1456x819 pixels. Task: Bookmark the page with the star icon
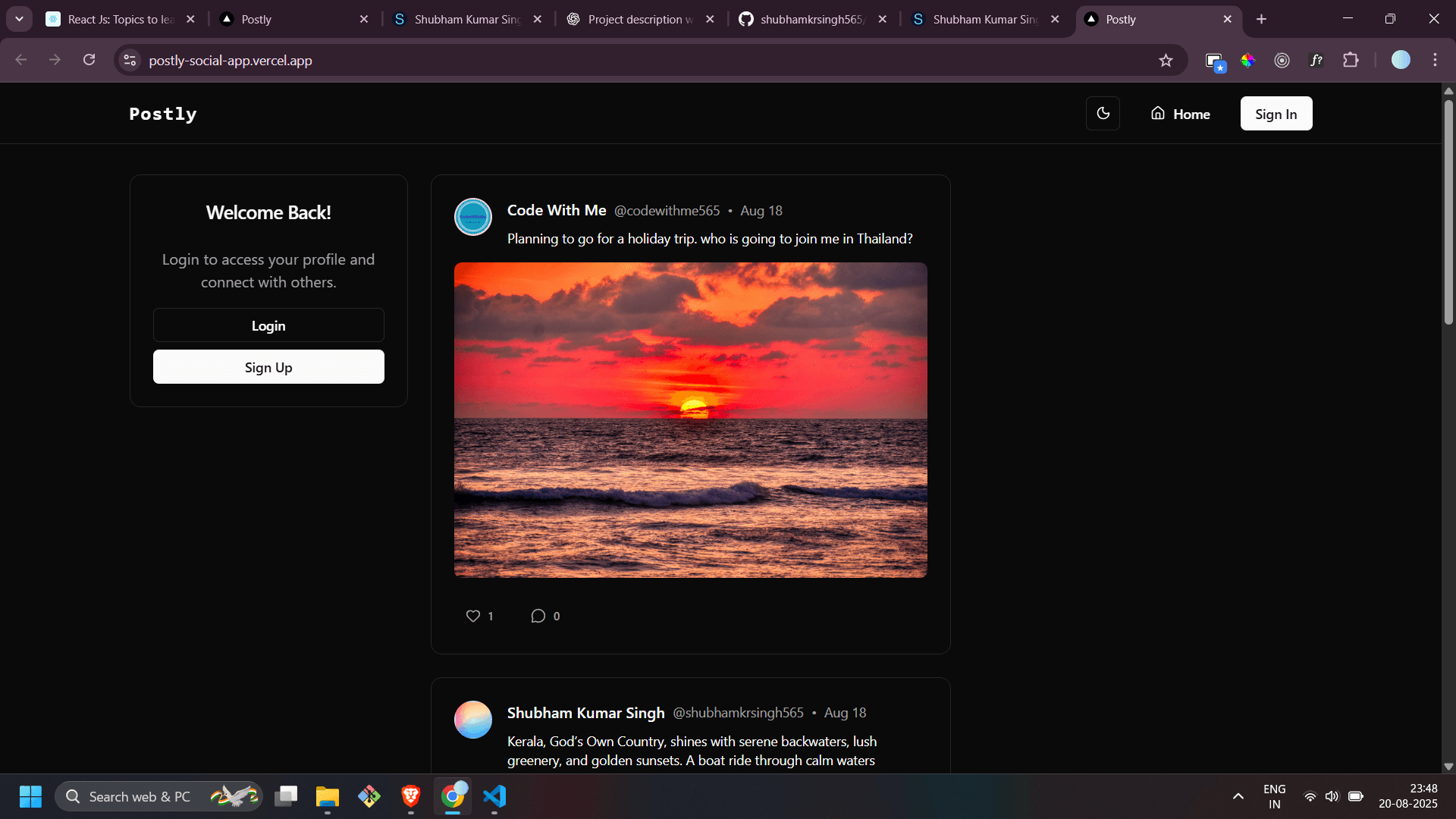coord(1166,60)
